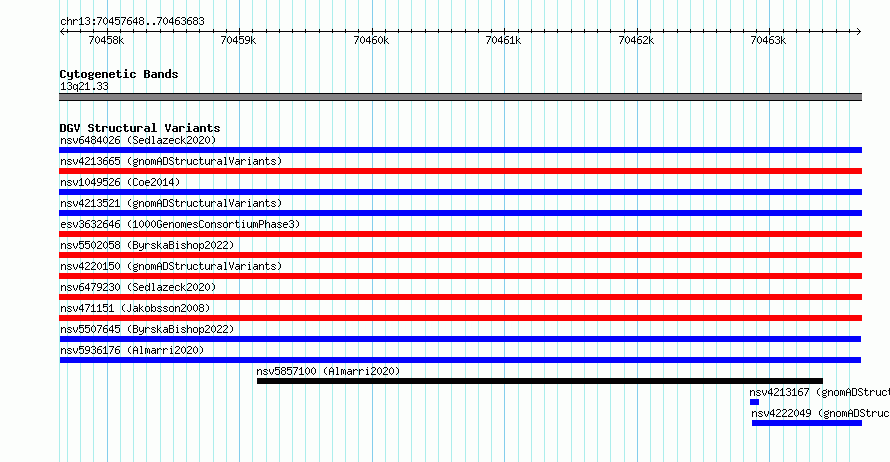Open nsv5502058 (ByrskaBishop2022) label
Viewport: 890px width, 462px height.
pos(147,245)
